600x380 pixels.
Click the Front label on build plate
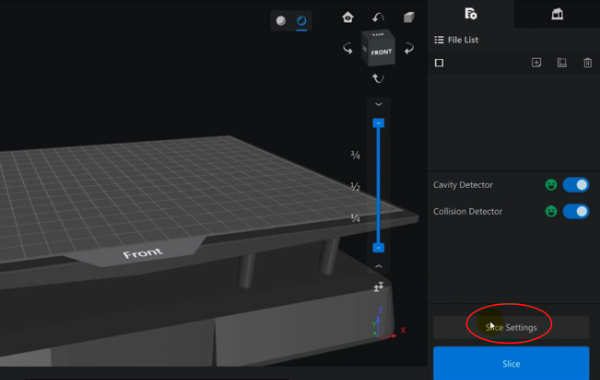coord(143,253)
